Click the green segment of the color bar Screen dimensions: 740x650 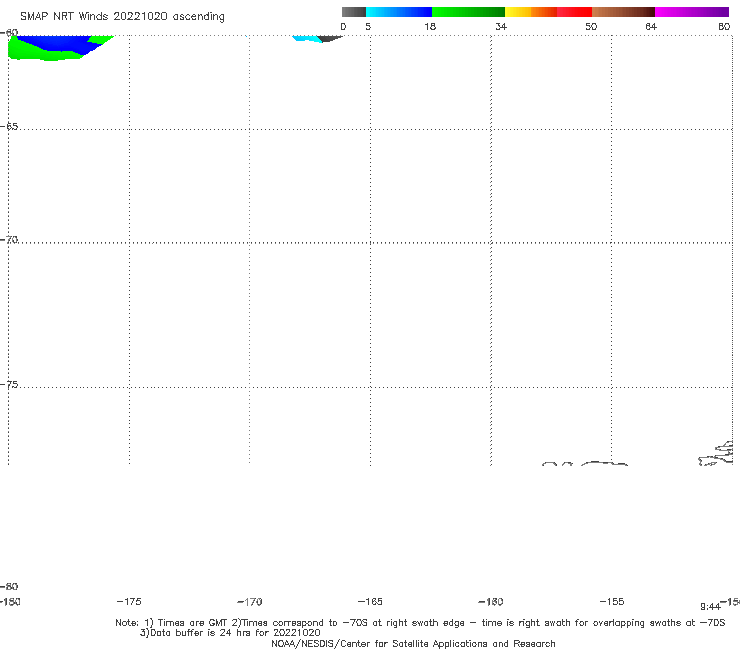[x=468, y=12]
